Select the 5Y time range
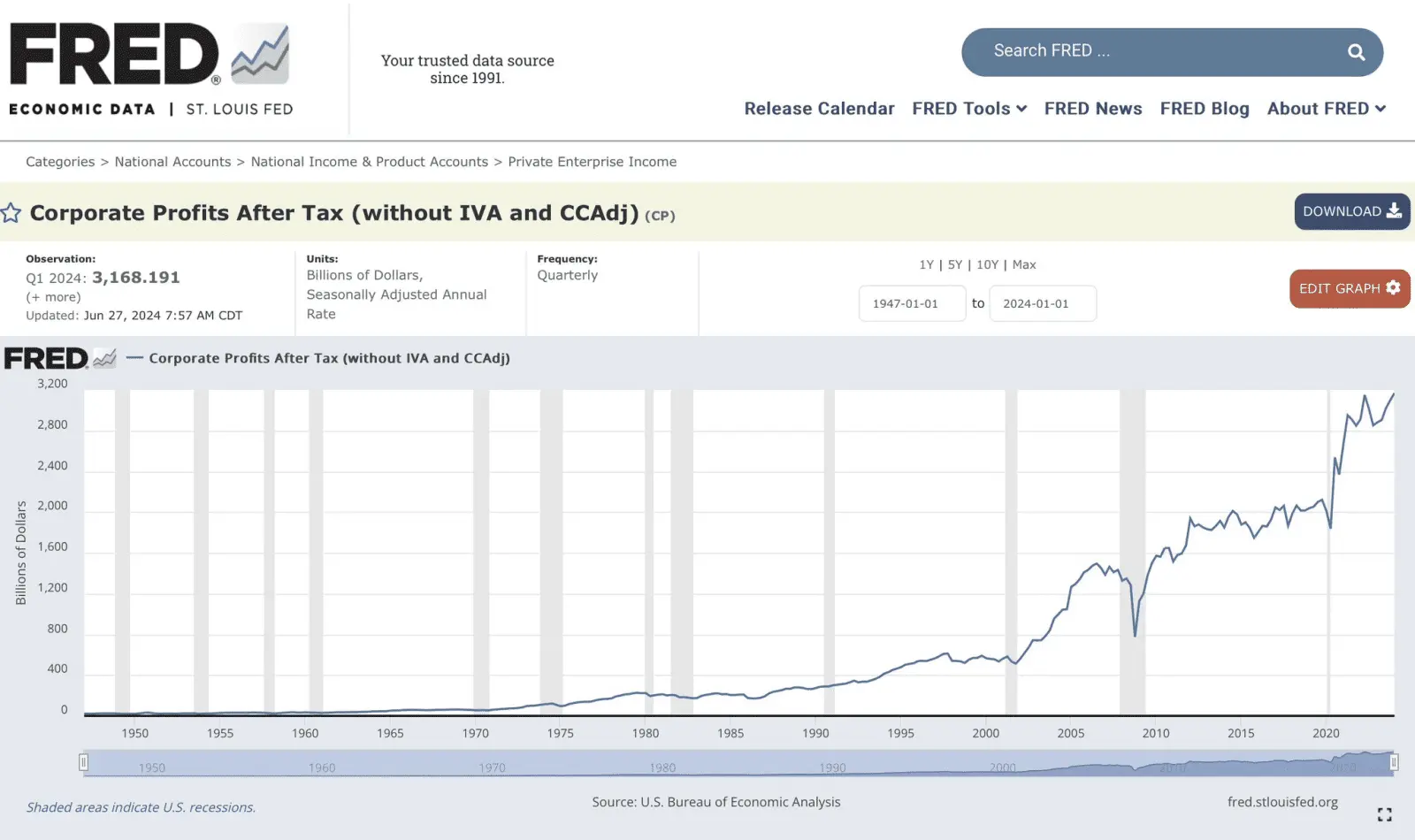The width and height of the screenshot is (1415, 840). pyautogui.click(x=955, y=264)
